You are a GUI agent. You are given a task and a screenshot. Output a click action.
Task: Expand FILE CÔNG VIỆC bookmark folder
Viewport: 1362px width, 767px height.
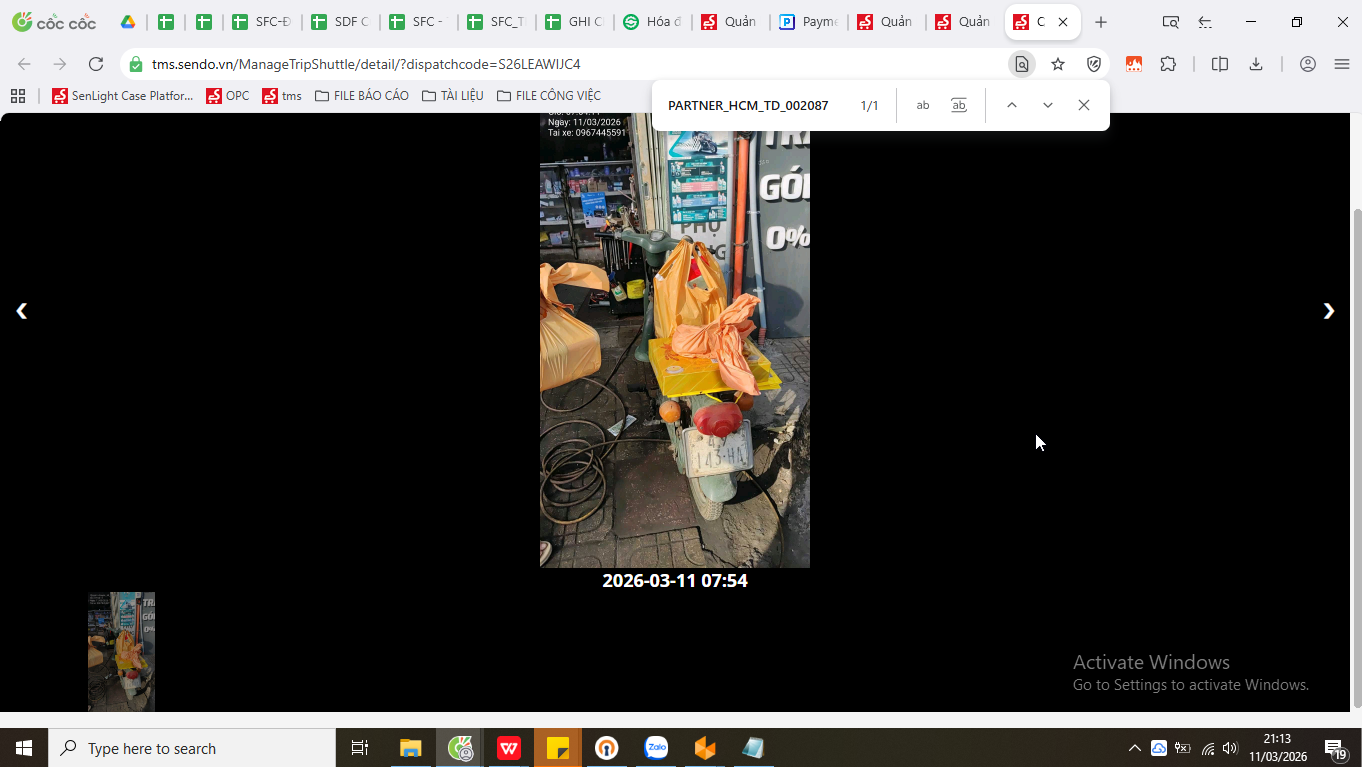tap(549, 96)
